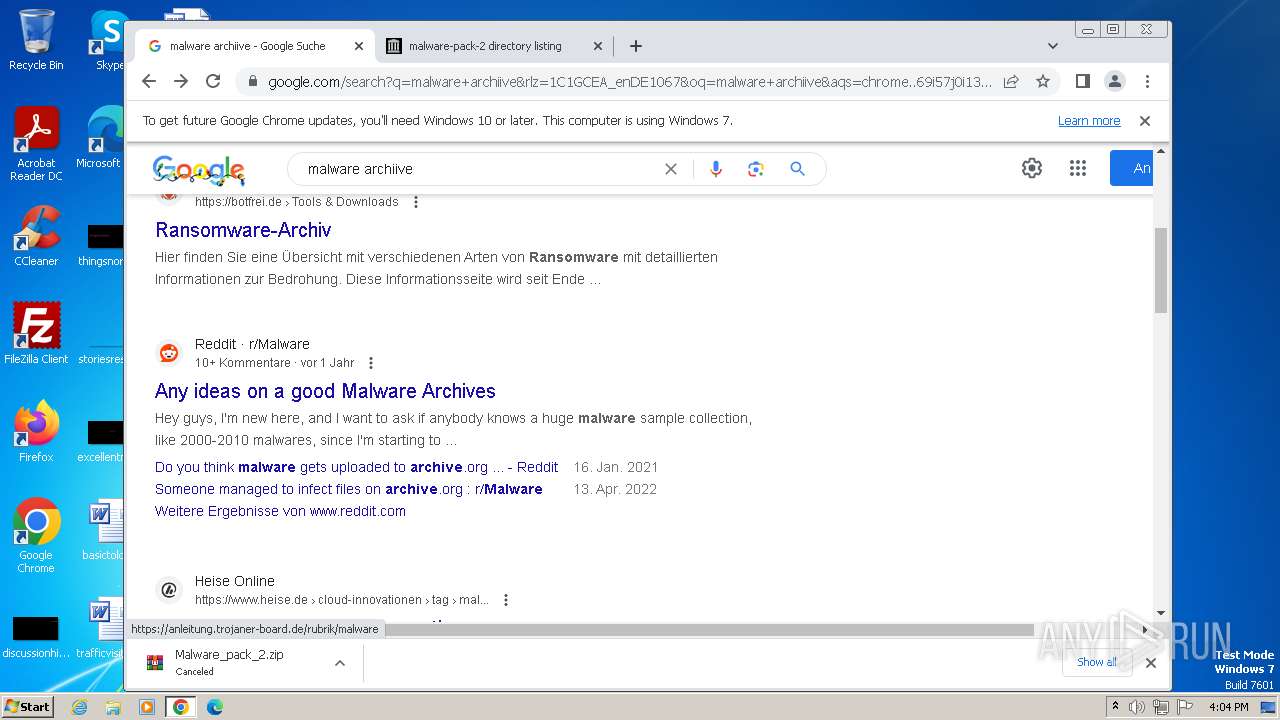Clear the Google search box text
Image resolution: width=1280 pixels, height=720 pixels.
click(x=671, y=169)
